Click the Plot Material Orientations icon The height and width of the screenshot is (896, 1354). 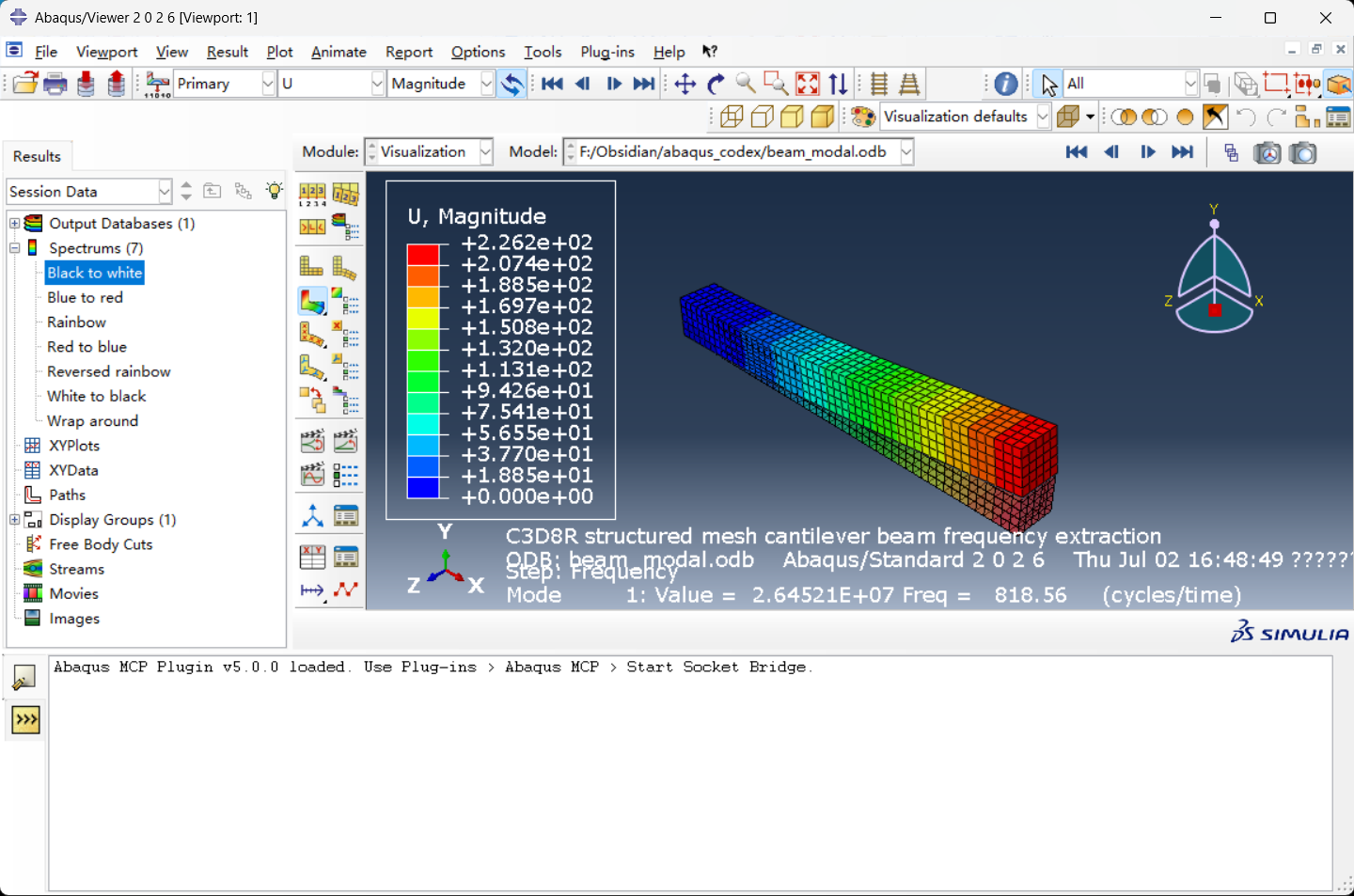point(312,367)
